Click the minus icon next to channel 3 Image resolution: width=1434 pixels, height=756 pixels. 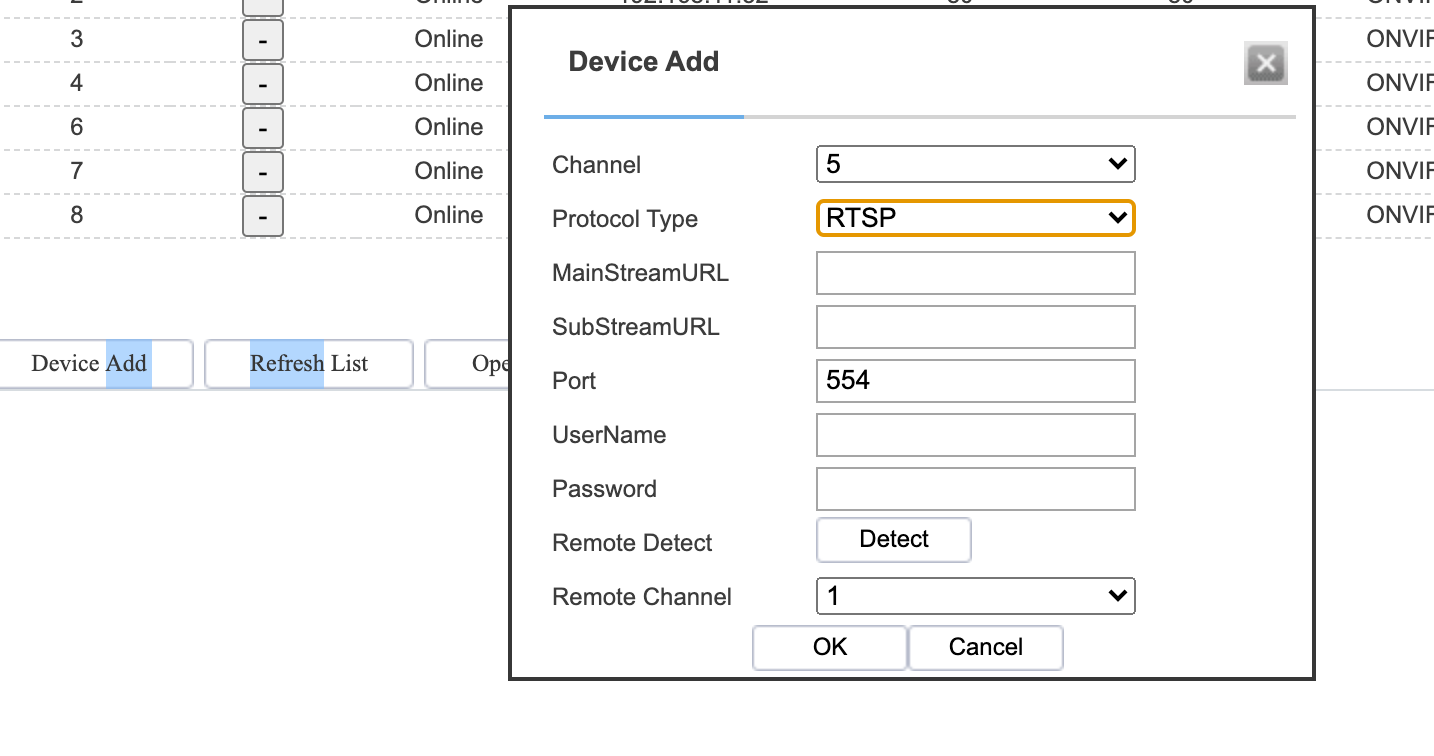(x=262, y=40)
